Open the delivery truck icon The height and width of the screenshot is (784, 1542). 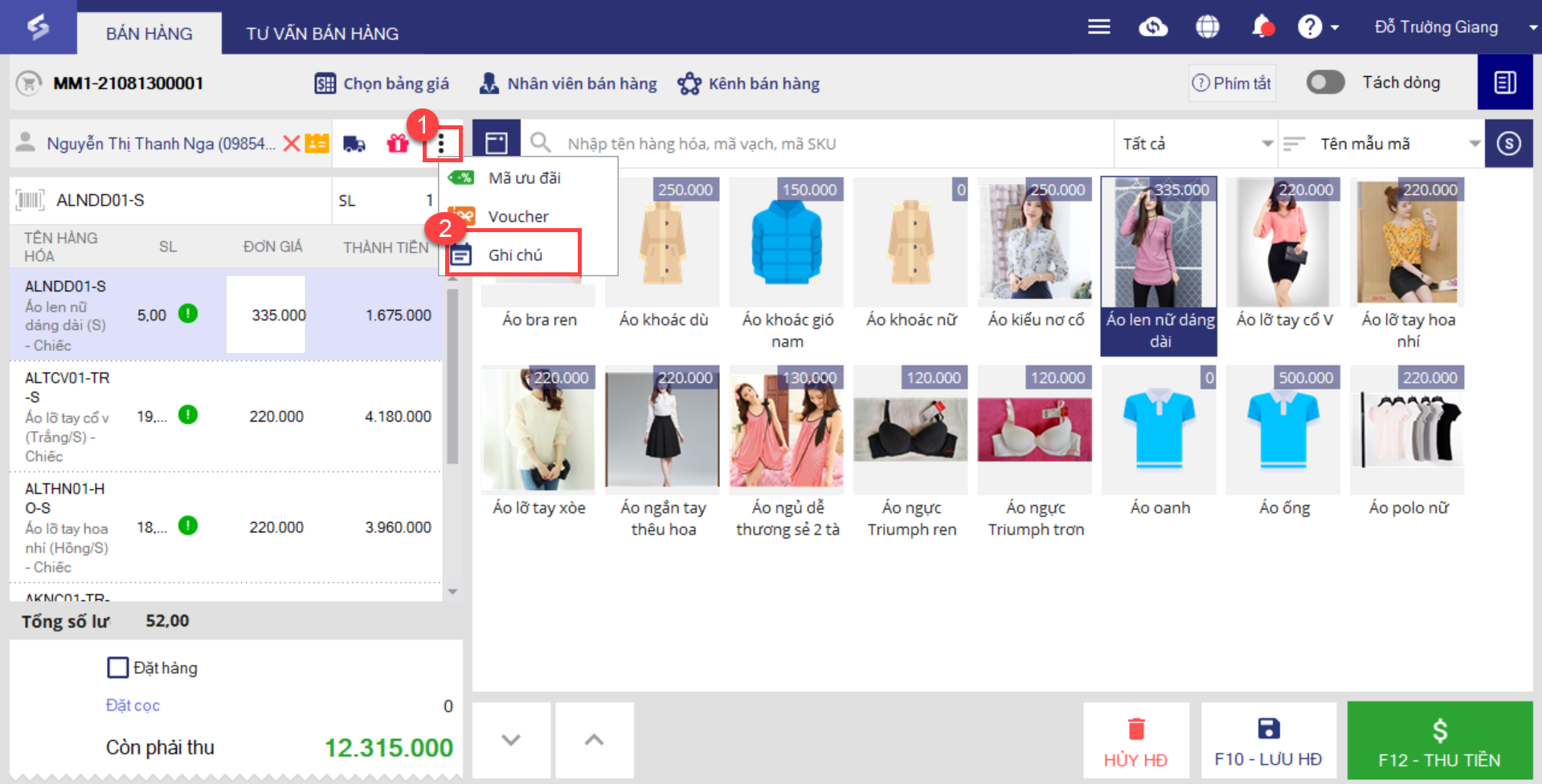354,144
